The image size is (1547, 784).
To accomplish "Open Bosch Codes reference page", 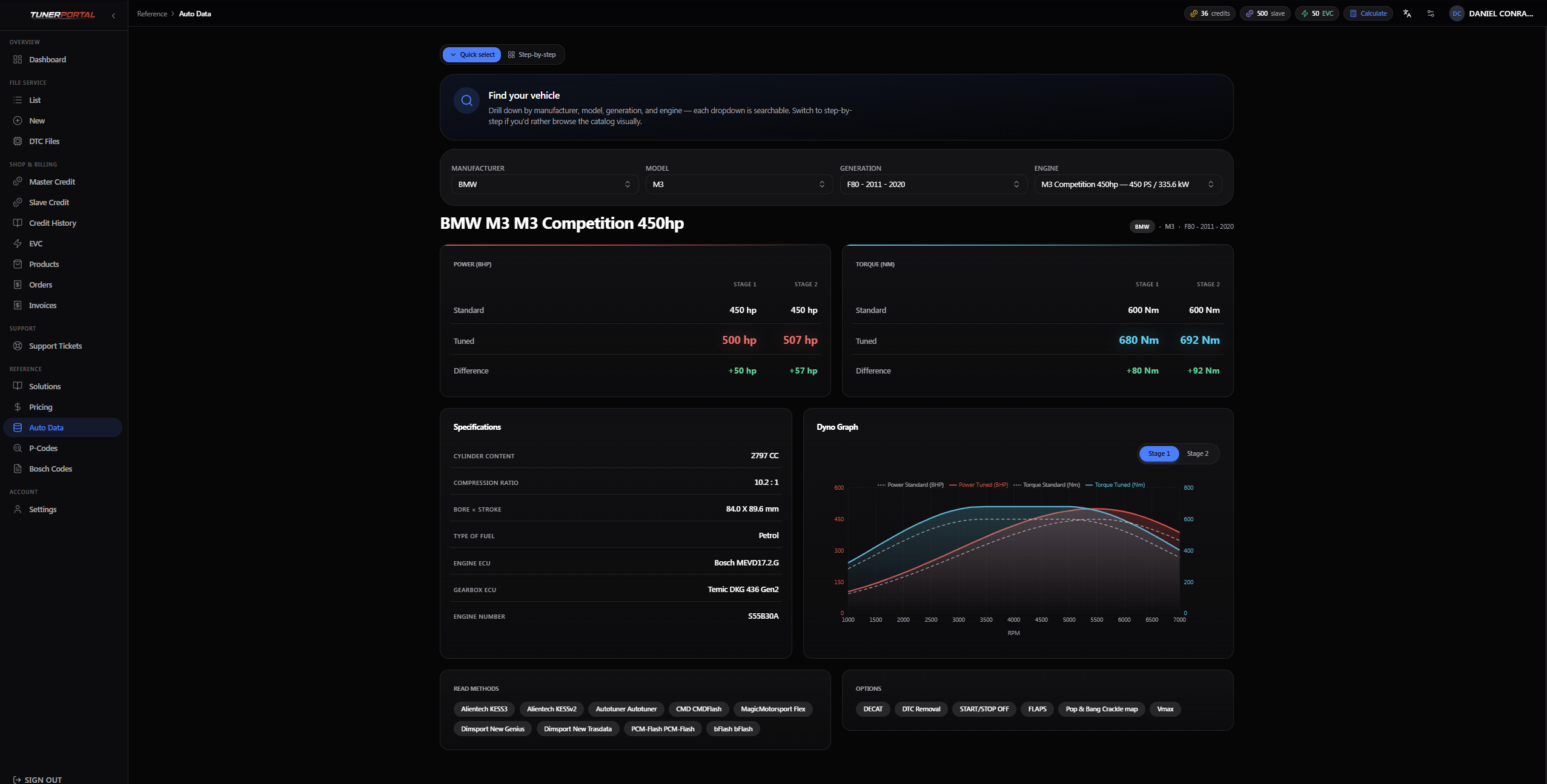I will 63,469.
